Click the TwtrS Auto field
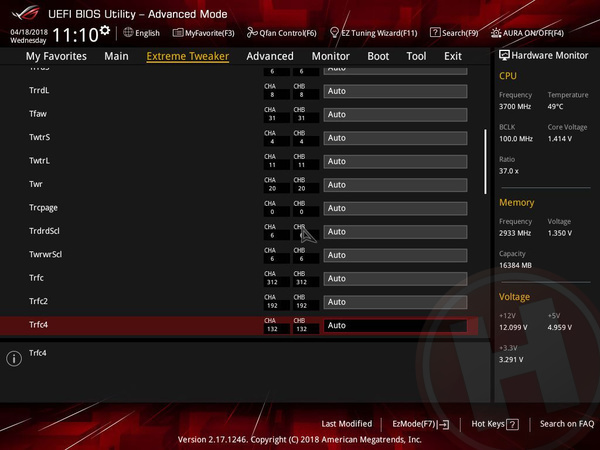 point(395,138)
